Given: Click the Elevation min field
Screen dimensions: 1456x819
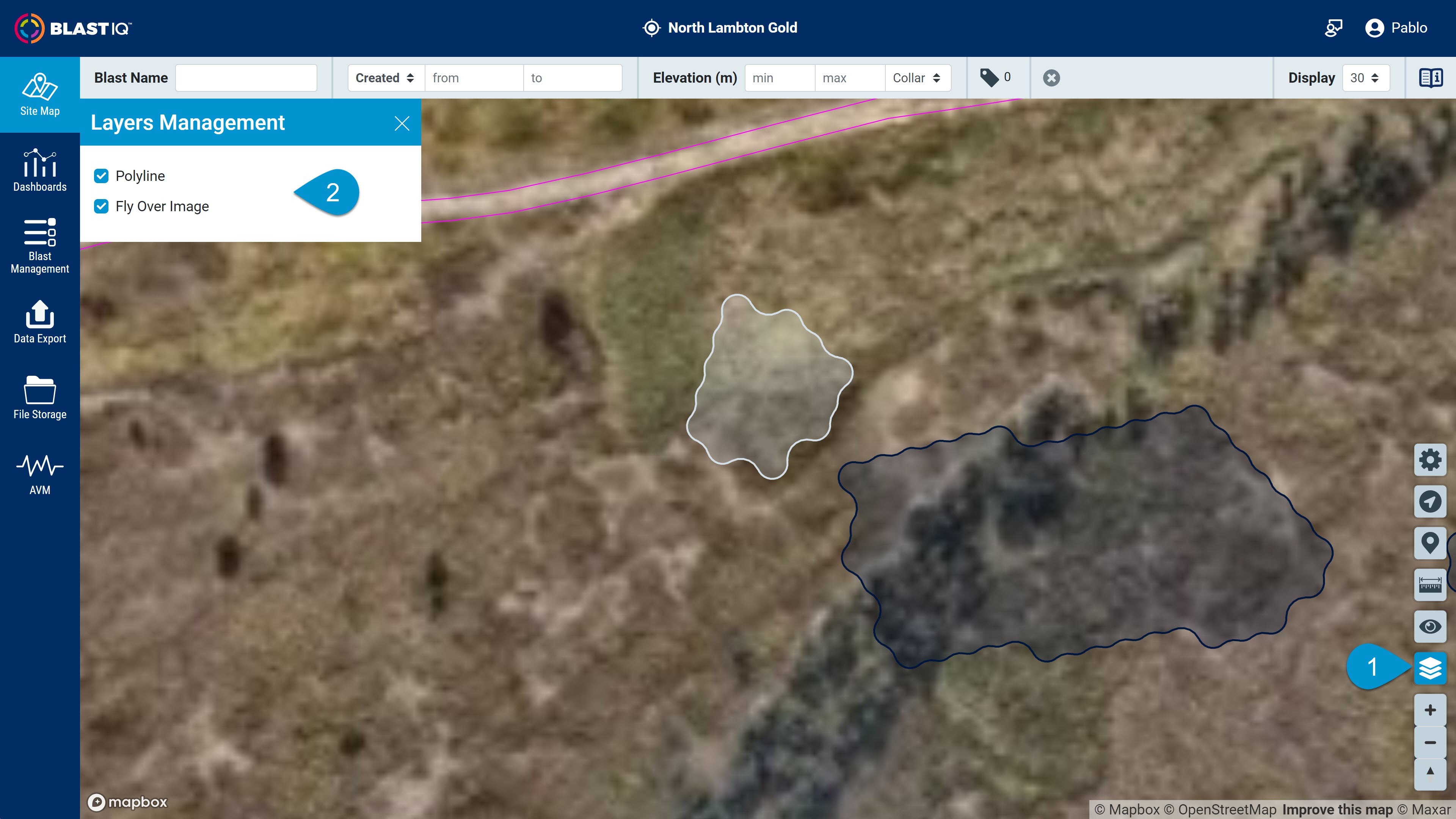Looking at the screenshot, I should coord(780,78).
